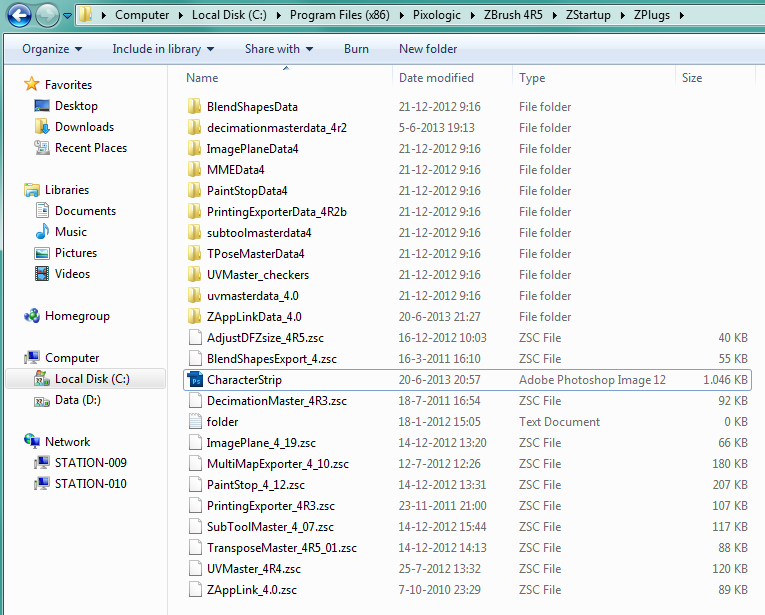Click the STATION-009 computer icon
765x615 pixels.
42,462
